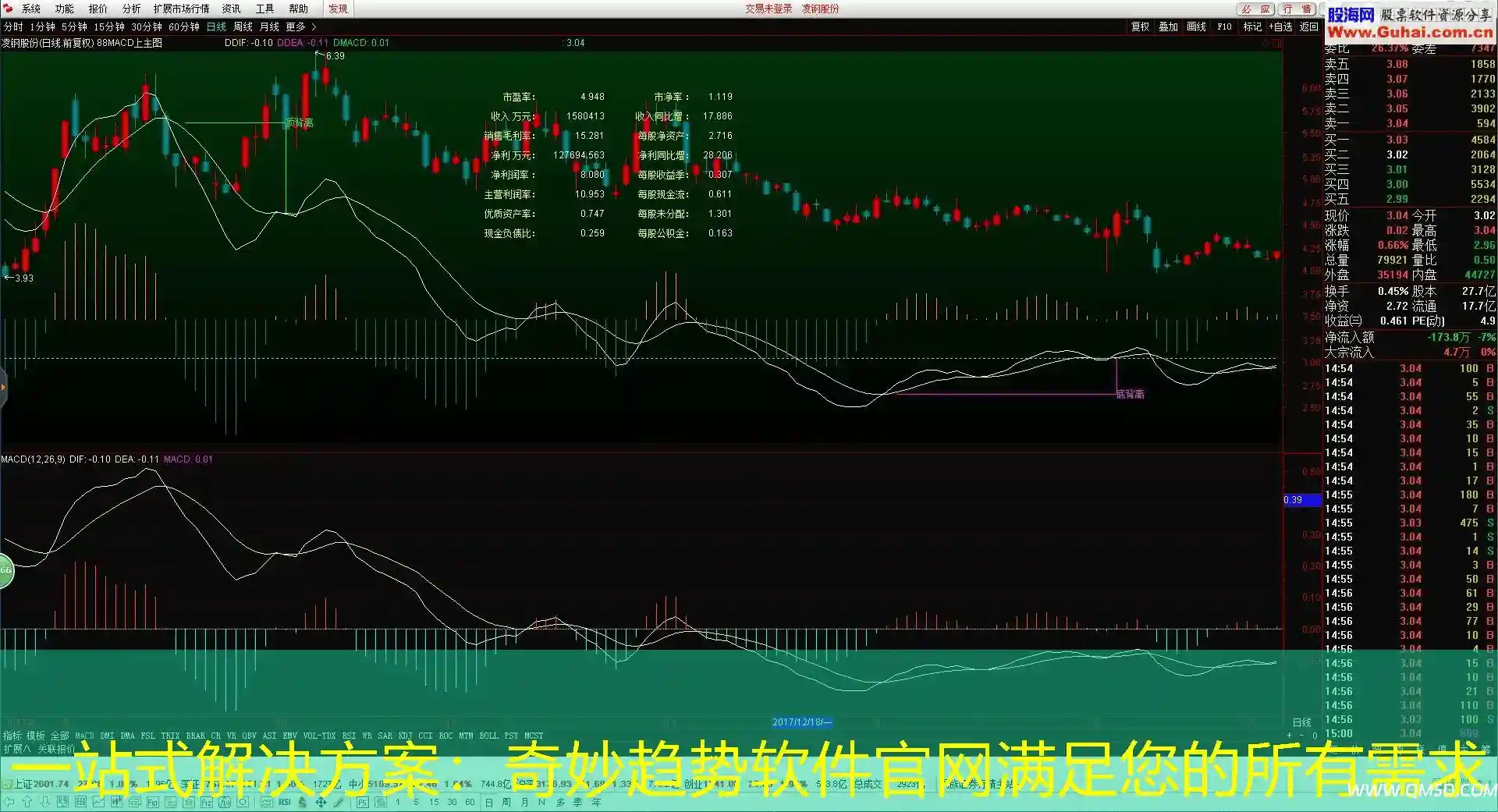1498x812 pixels.
Task: Open the candlestick chart icon in bottom toolbar
Action: tap(116, 802)
